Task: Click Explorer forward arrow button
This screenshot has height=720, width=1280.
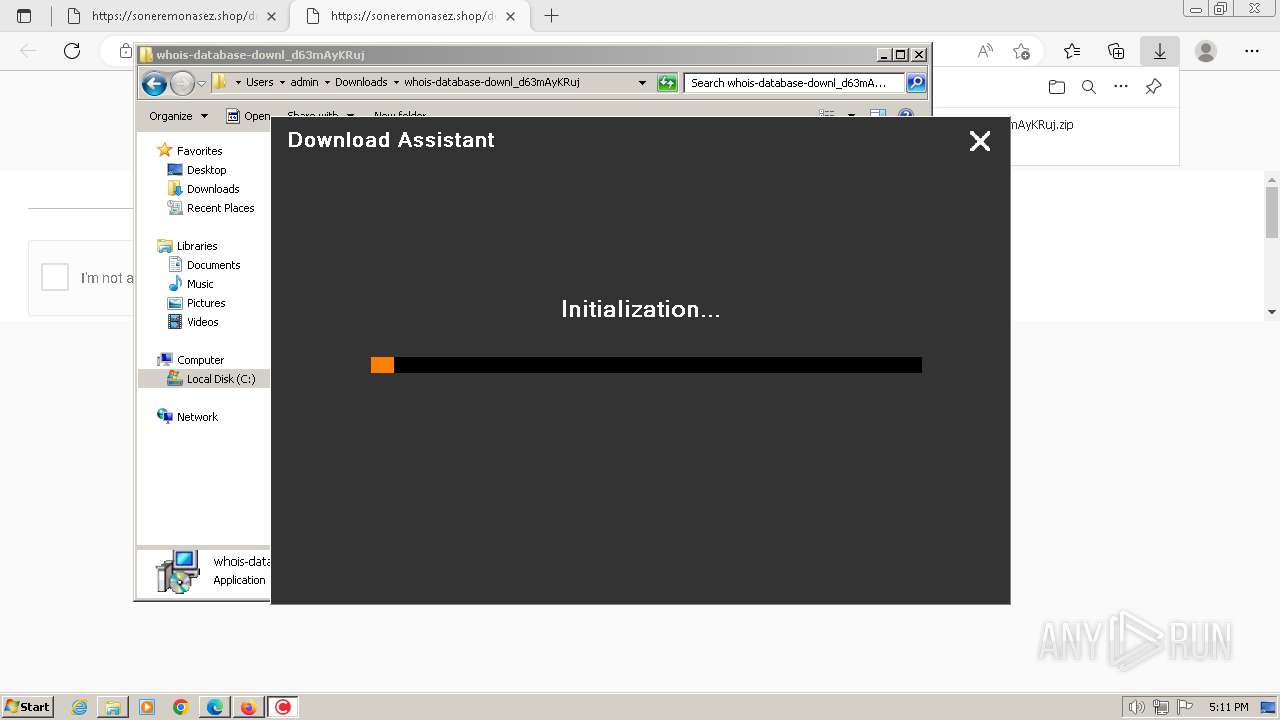Action: coord(182,83)
